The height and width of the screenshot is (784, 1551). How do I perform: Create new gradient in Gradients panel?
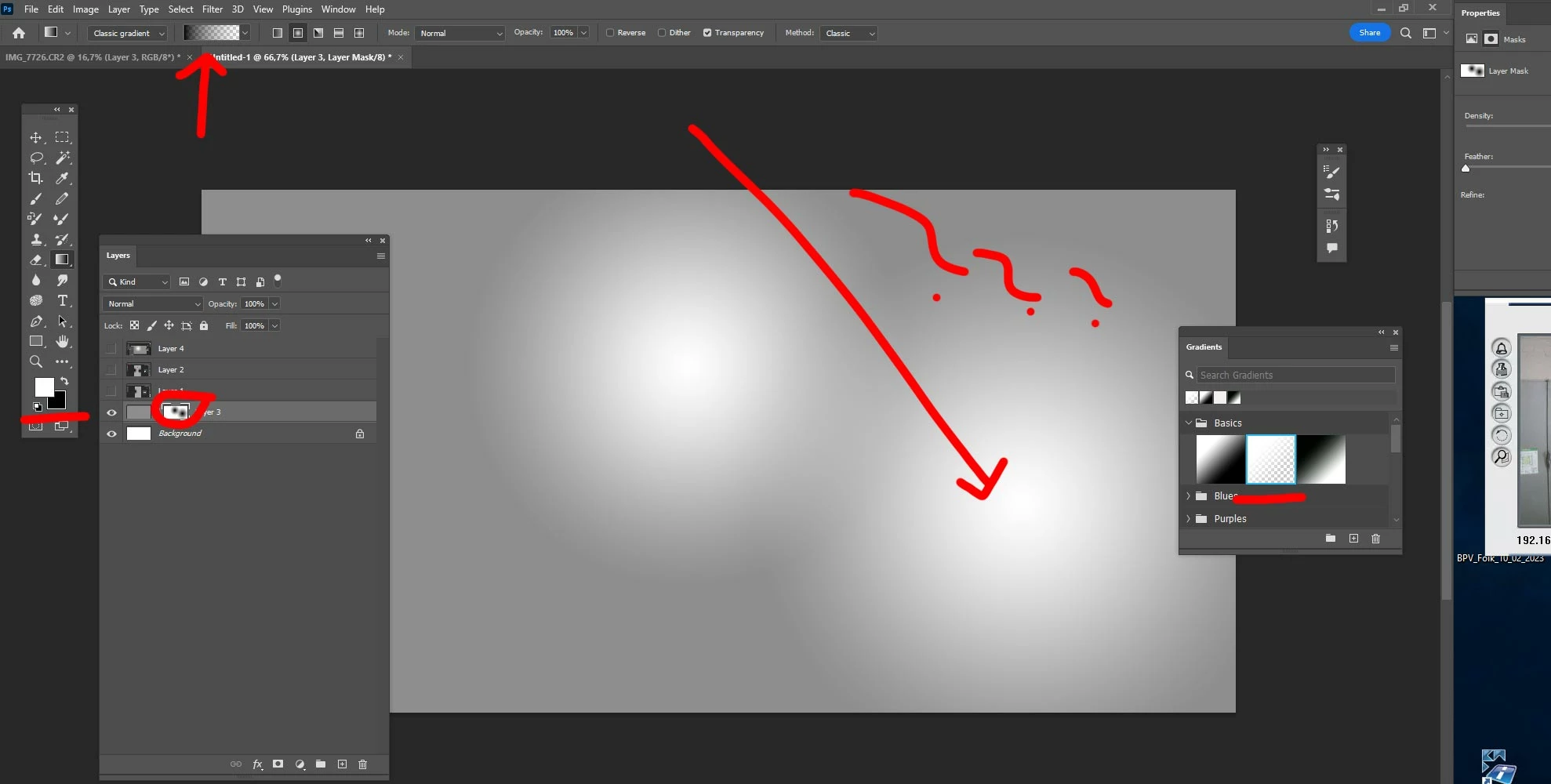[1353, 539]
